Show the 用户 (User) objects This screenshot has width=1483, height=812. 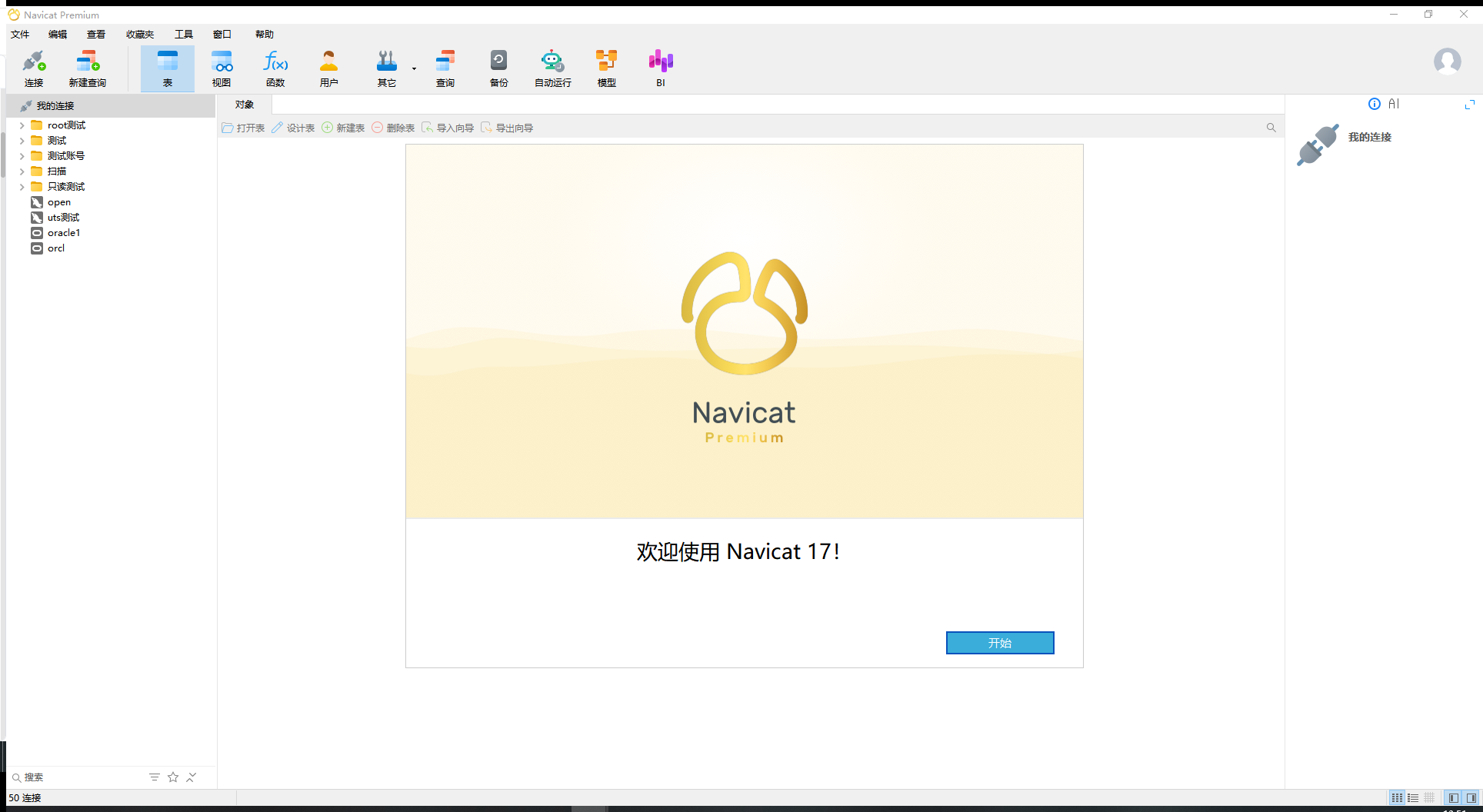[x=329, y=68]
